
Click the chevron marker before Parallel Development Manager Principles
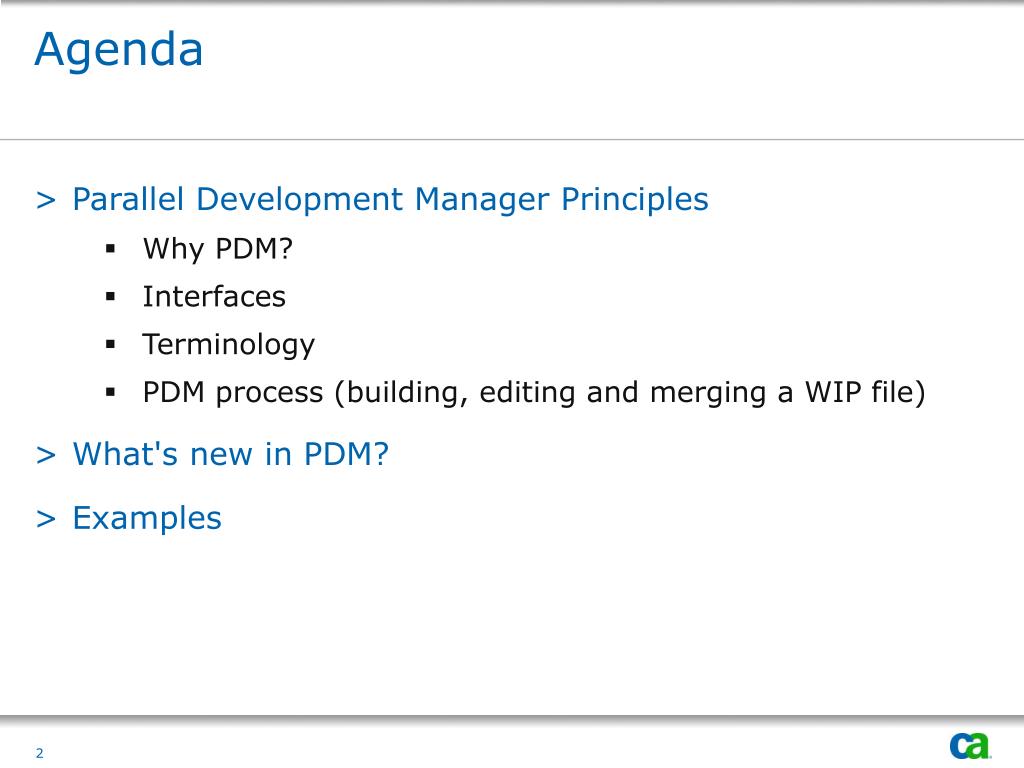(x=46, y=200)
